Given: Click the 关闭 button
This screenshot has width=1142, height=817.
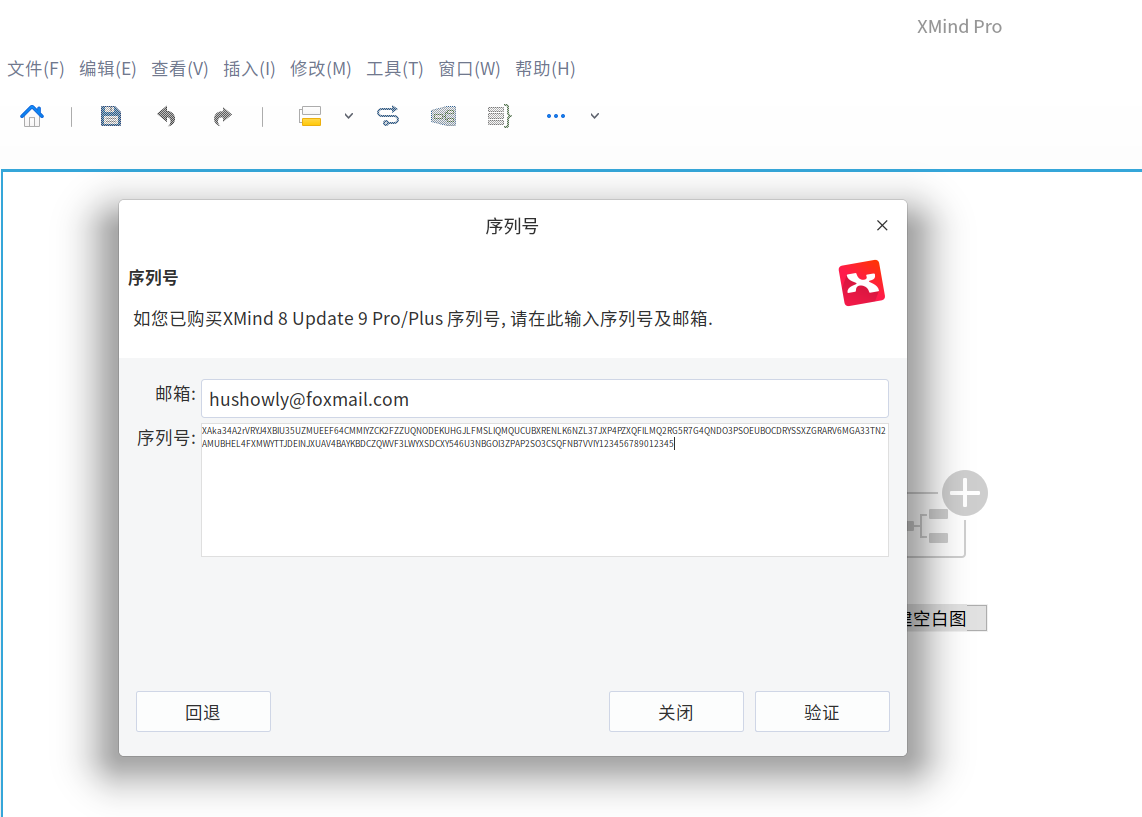Looking at the screenshot, I should (676, 711).
